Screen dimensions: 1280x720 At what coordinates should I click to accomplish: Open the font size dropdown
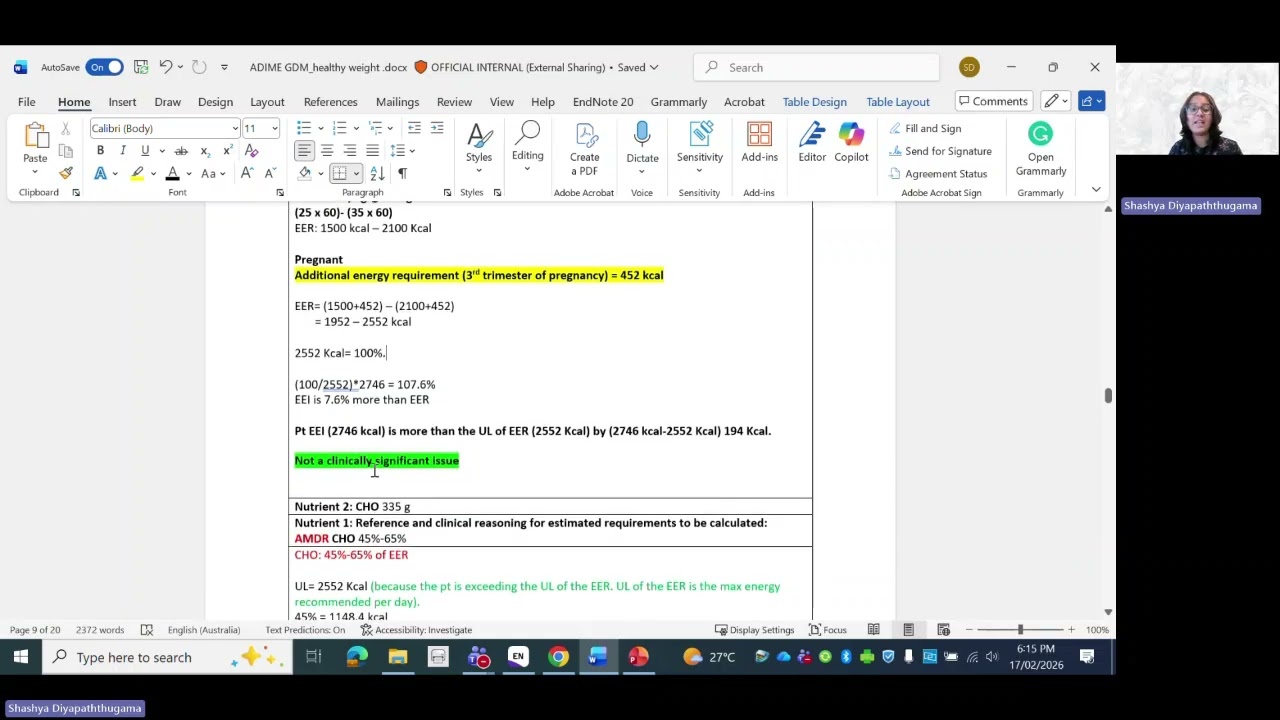click(x=274, y=129)
